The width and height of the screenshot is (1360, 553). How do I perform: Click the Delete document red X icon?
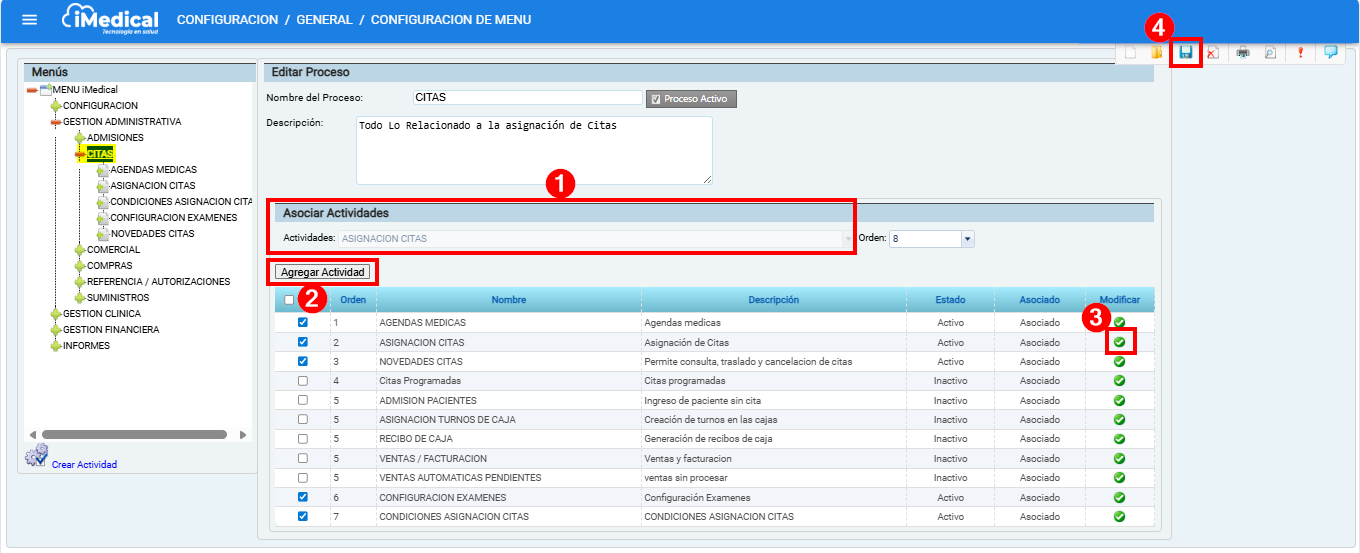tap(1213, 53)
